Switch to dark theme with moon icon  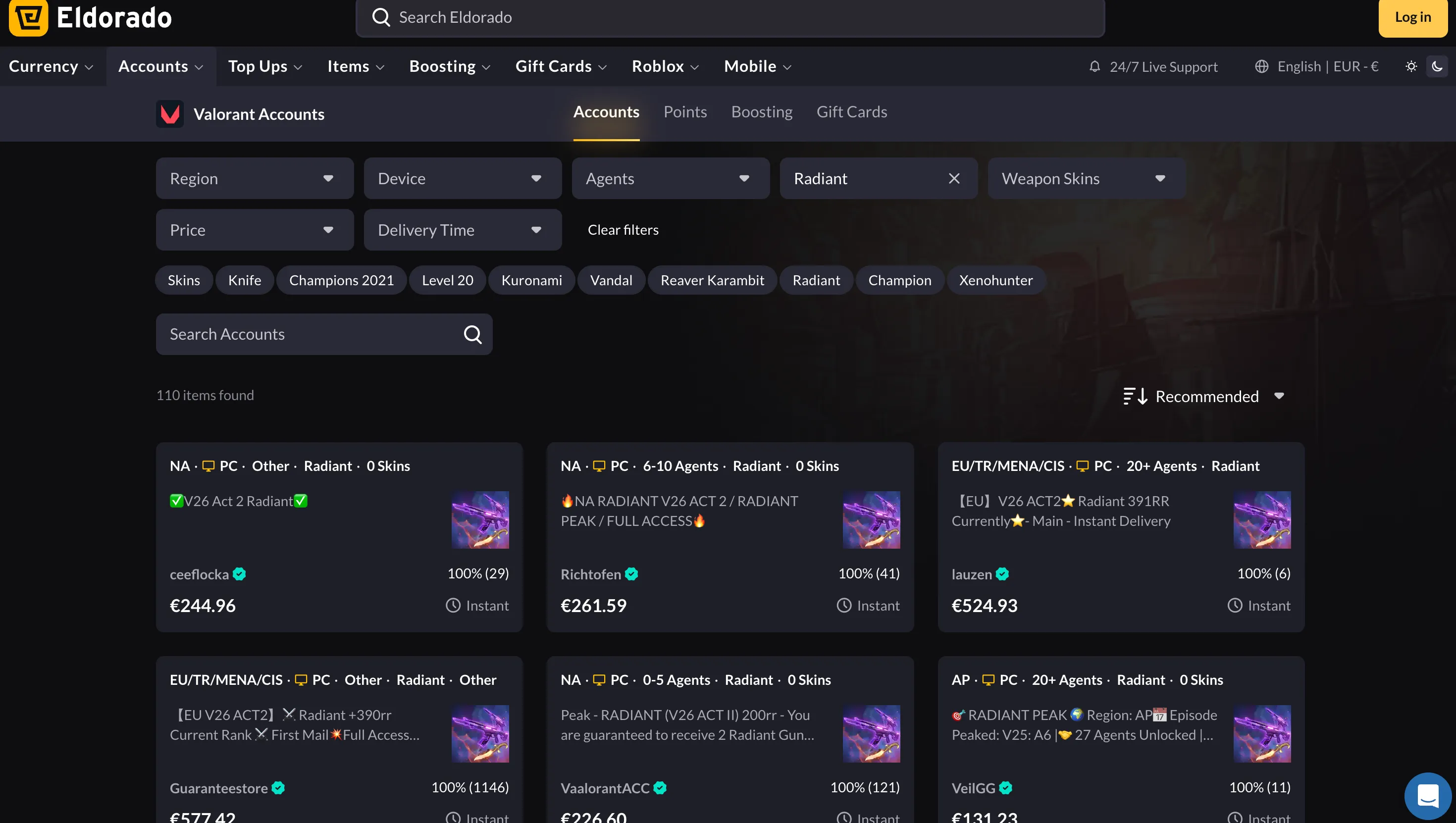(1437, 66)
